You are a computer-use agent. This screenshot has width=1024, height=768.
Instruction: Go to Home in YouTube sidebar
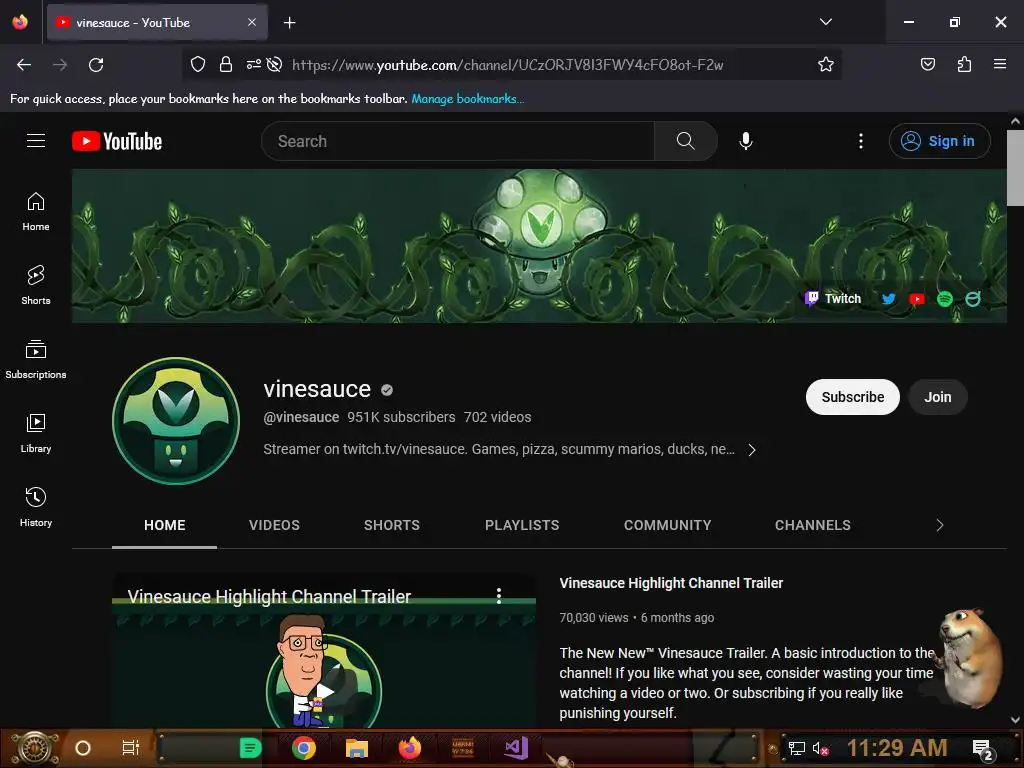36,212
